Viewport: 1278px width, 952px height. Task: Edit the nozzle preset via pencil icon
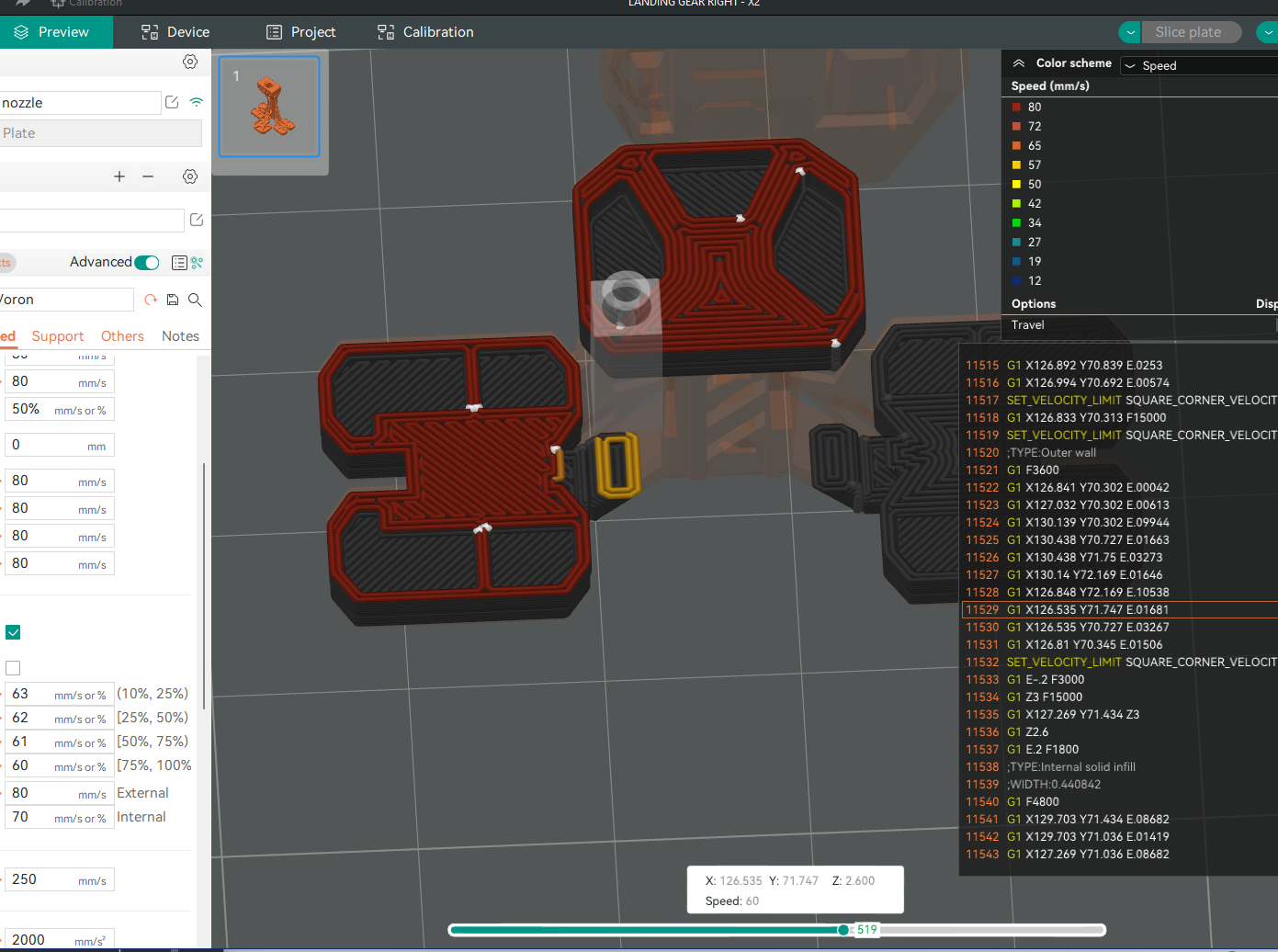[171, 102]
